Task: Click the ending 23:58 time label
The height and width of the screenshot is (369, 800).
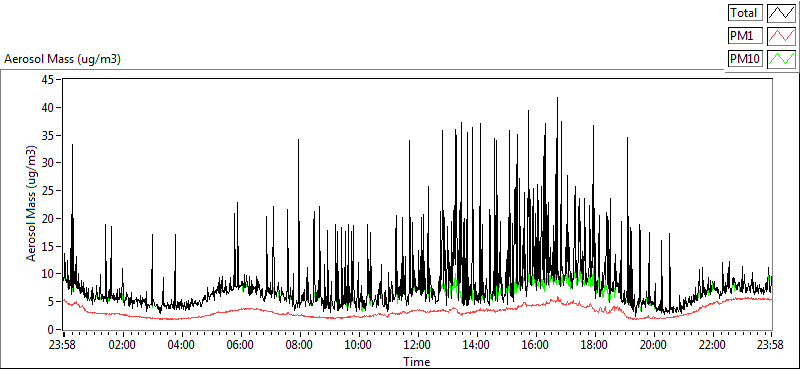Action: click(x=771, y=345)
